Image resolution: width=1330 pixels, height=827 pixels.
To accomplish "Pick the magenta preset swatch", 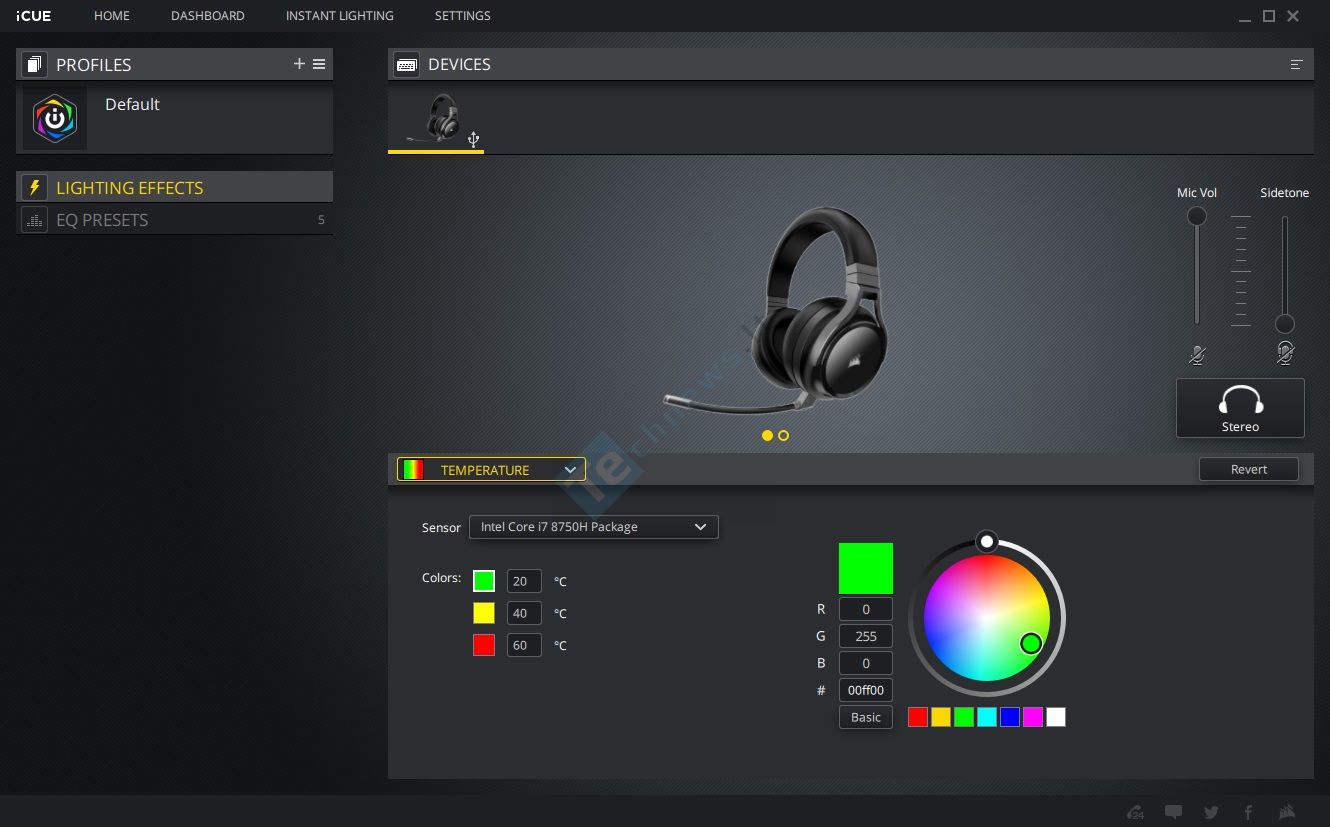I will tap(1033, 717).
